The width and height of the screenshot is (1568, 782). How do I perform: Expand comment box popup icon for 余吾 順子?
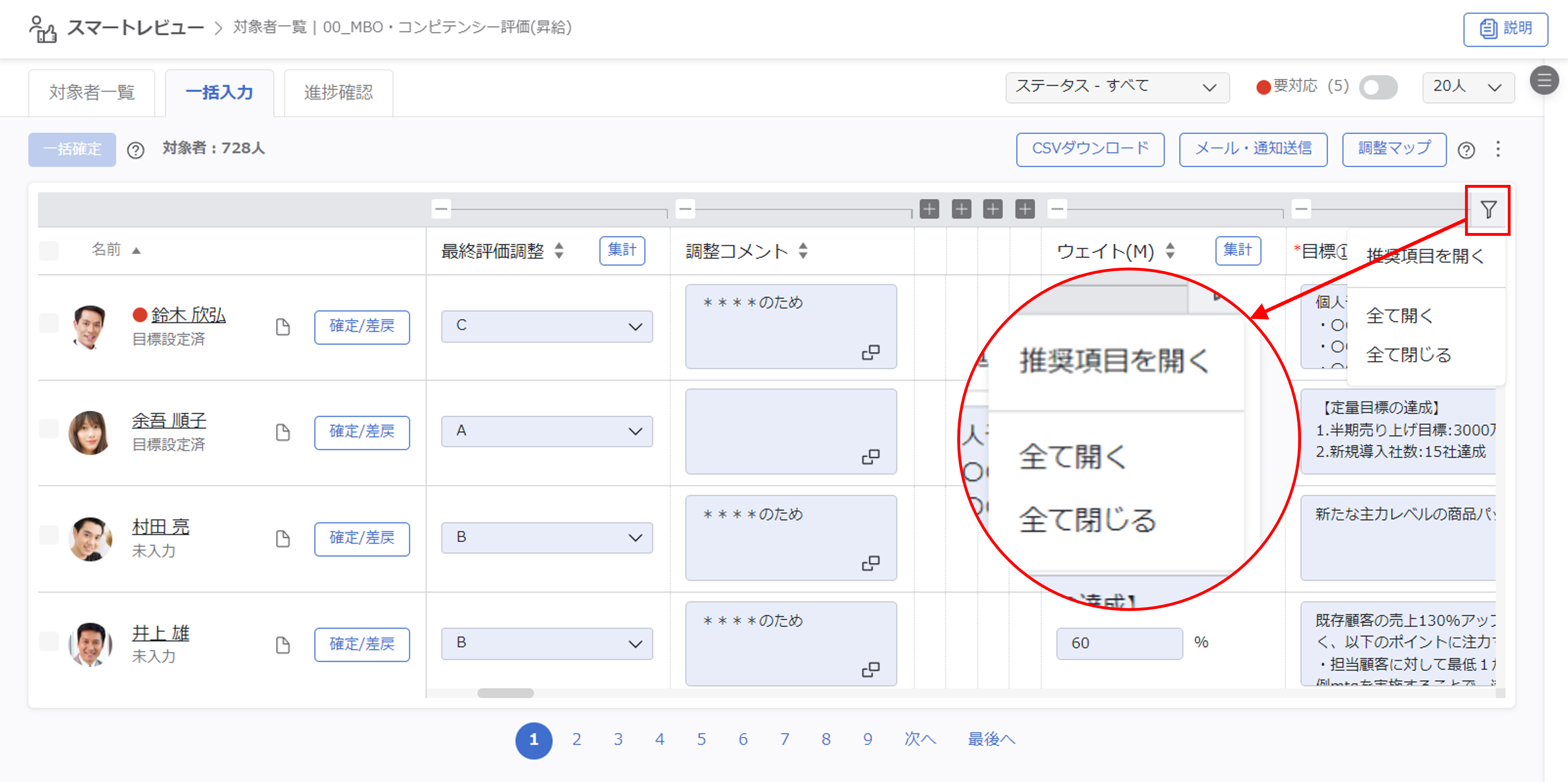coord(871,457)
